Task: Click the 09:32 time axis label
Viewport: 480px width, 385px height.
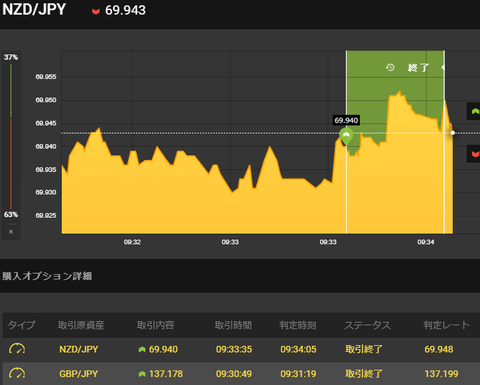Action: [x=132, y=242]
